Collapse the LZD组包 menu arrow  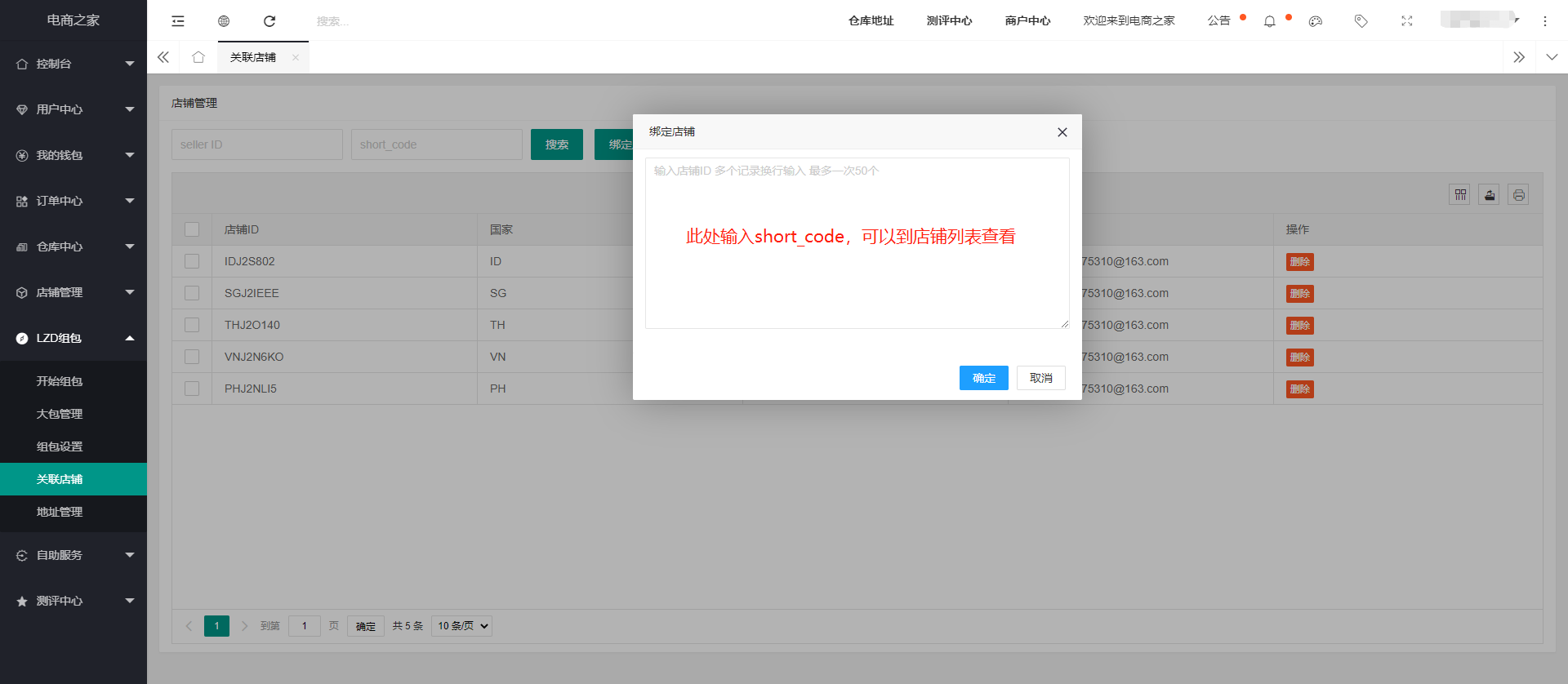130,337
